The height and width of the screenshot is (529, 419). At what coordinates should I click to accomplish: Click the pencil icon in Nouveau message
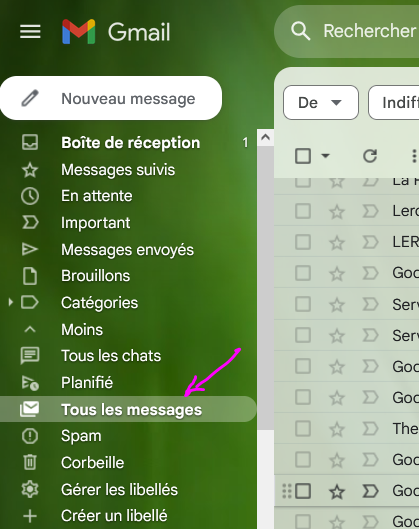30,99
